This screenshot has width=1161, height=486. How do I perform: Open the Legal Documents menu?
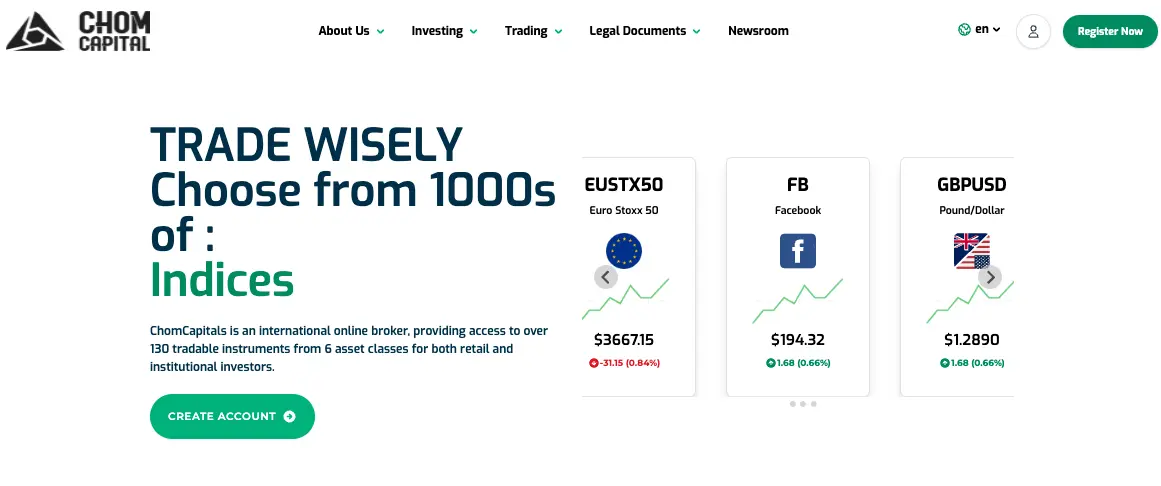tap(645, 31)
